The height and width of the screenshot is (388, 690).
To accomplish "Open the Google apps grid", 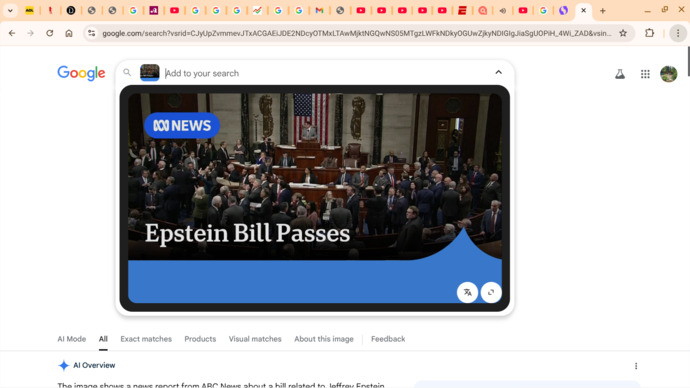I will pos(645,74).
